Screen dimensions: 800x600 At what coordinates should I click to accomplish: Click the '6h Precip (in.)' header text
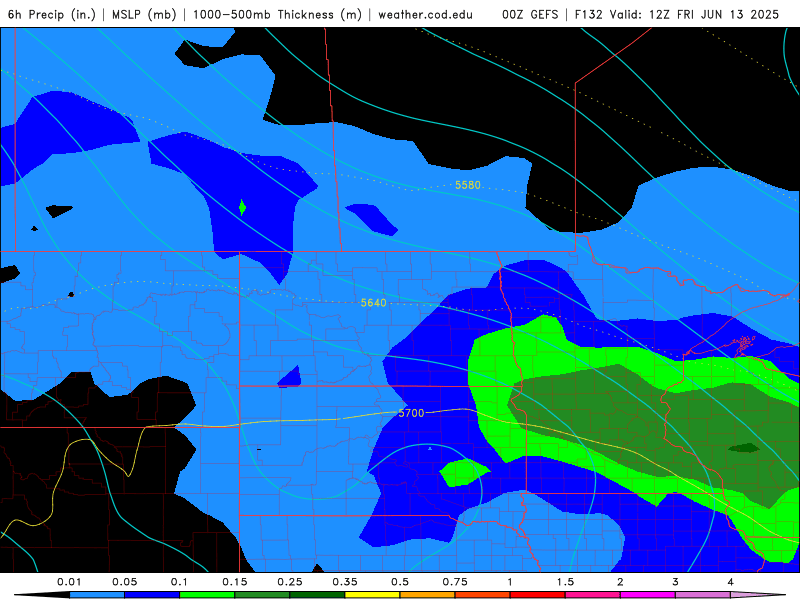coord(52,14)
